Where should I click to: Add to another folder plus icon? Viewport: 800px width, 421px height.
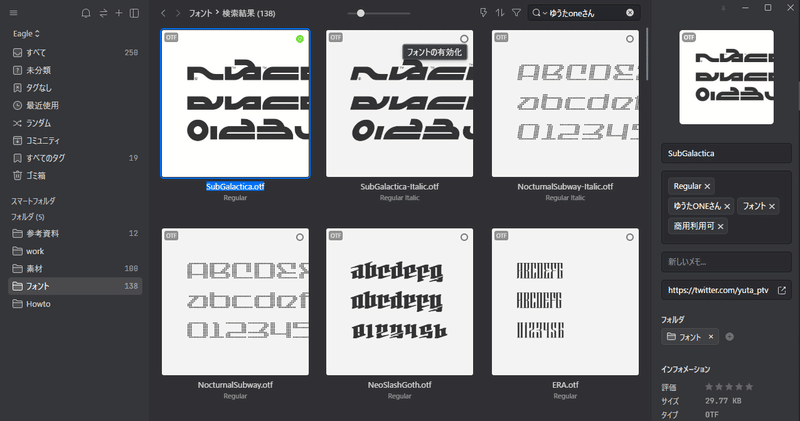click(730, 337)
